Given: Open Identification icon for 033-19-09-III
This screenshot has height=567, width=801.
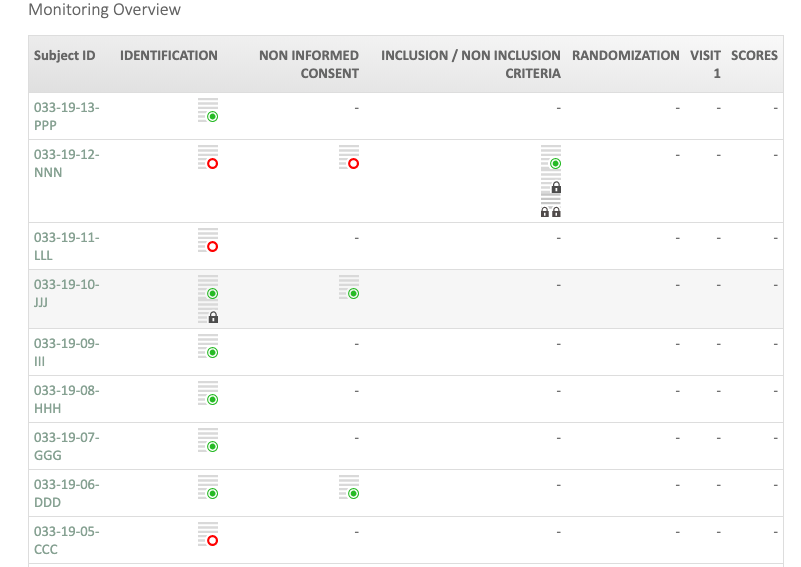Looking at the screenshot, I should pos(208,346).
